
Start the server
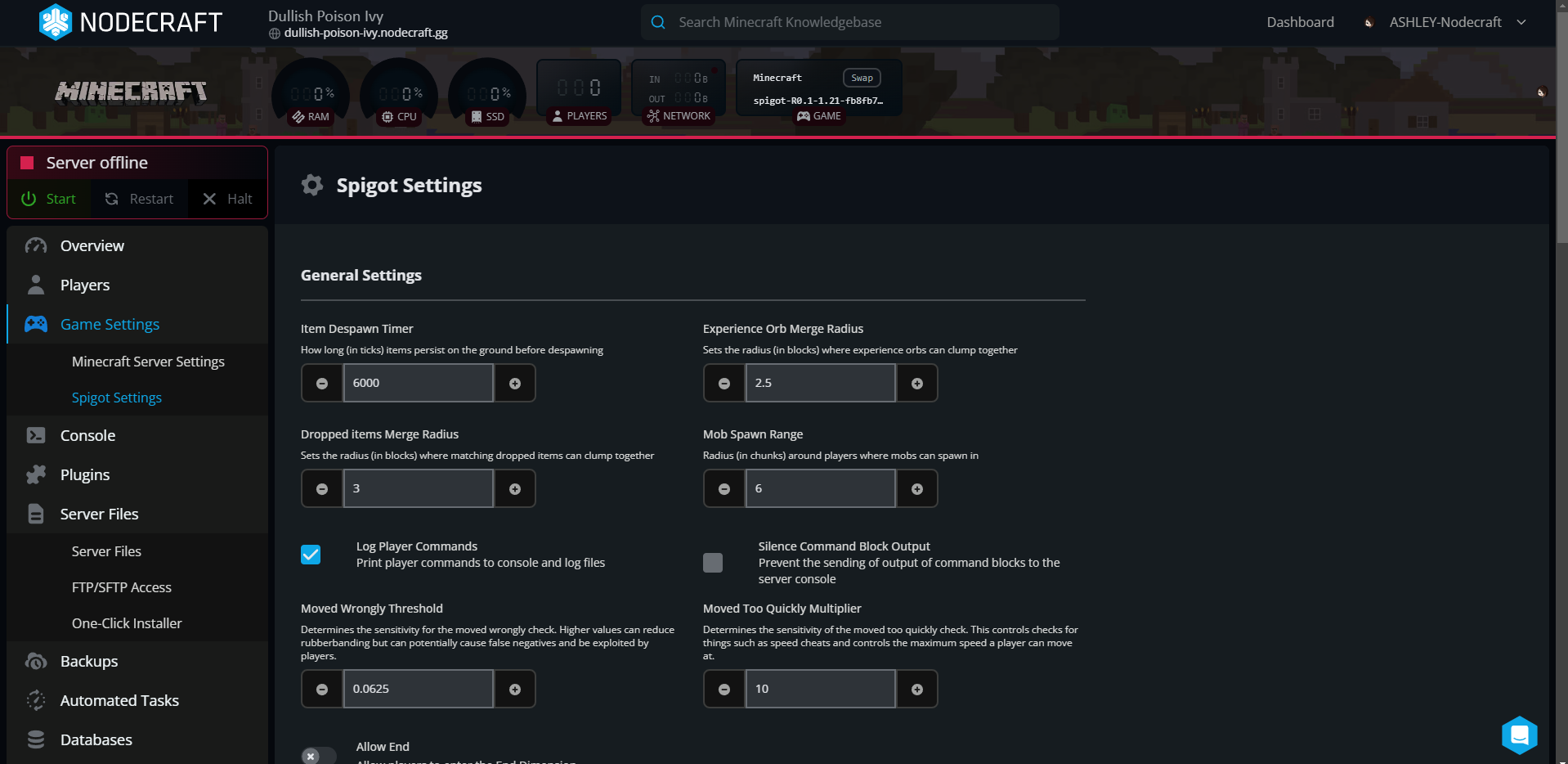(x=49, y=199)
